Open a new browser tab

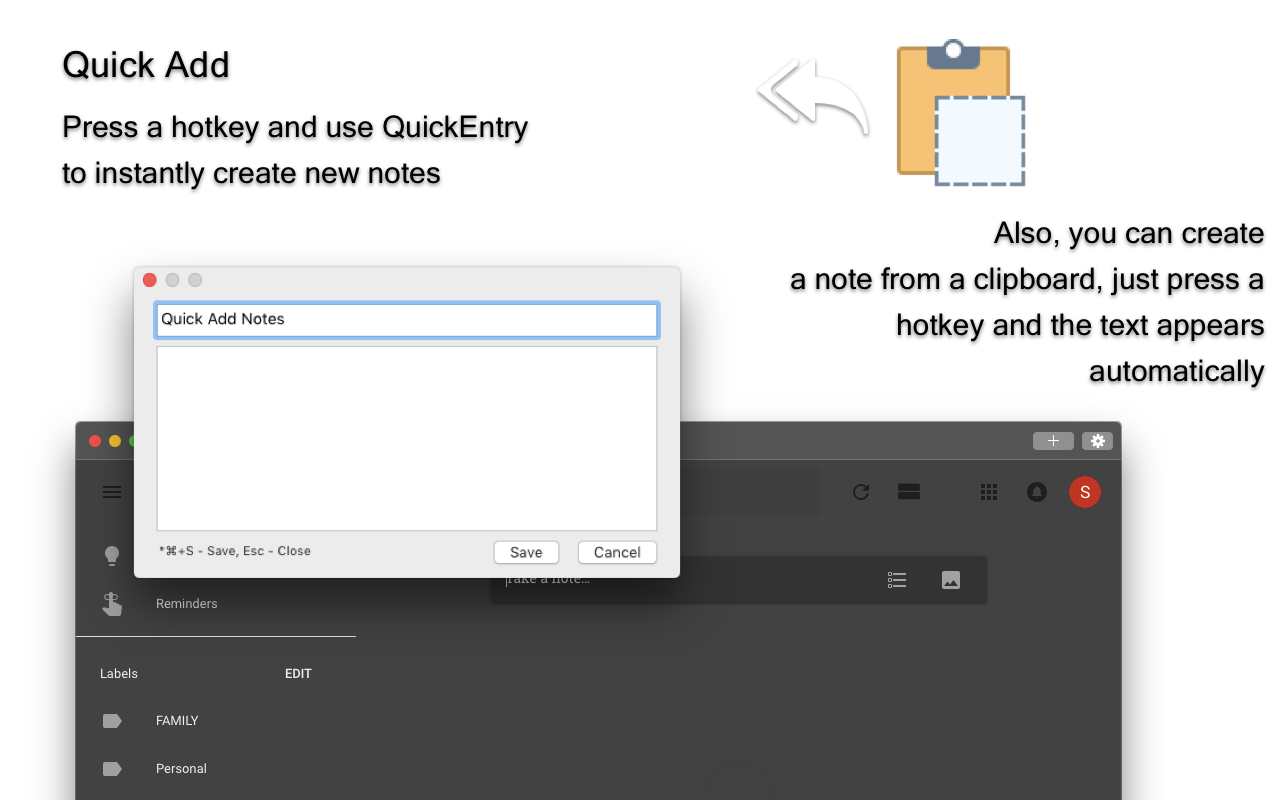1053,441
